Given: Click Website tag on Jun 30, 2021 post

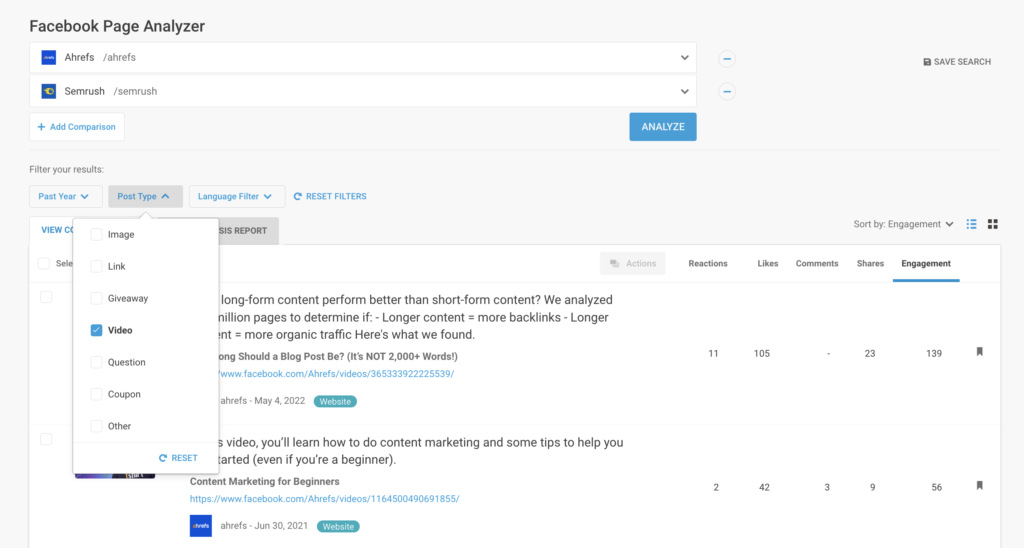Looking at the screenshot, I should [x=338, y=526].
